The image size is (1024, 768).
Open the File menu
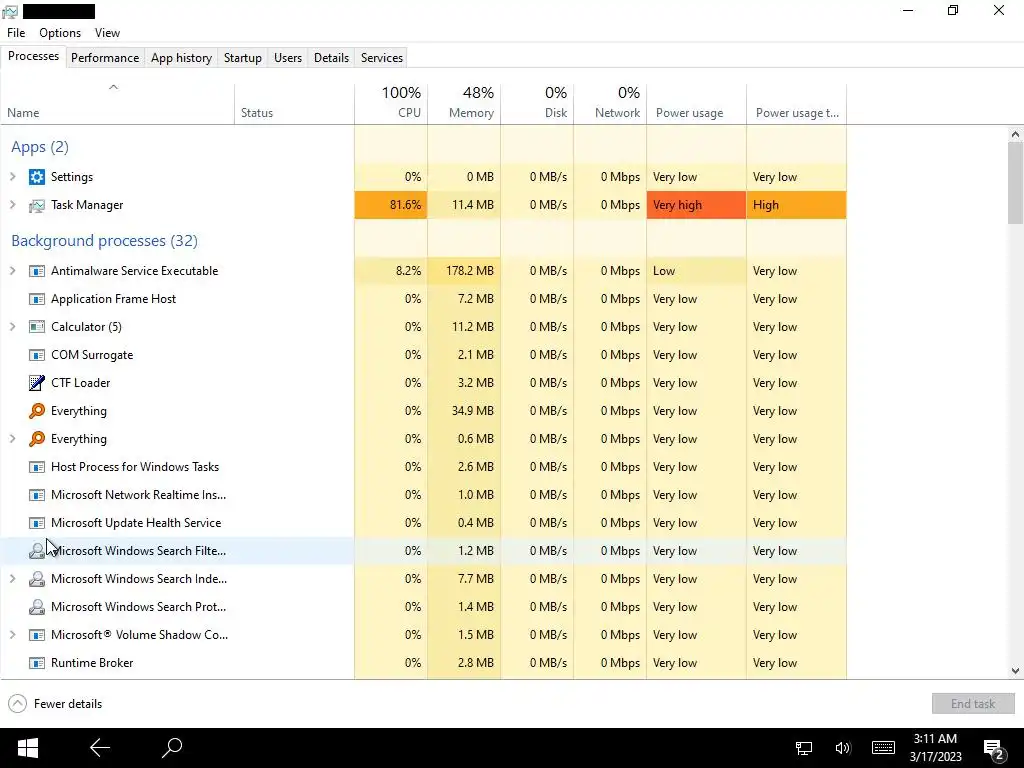coord(16,33)
